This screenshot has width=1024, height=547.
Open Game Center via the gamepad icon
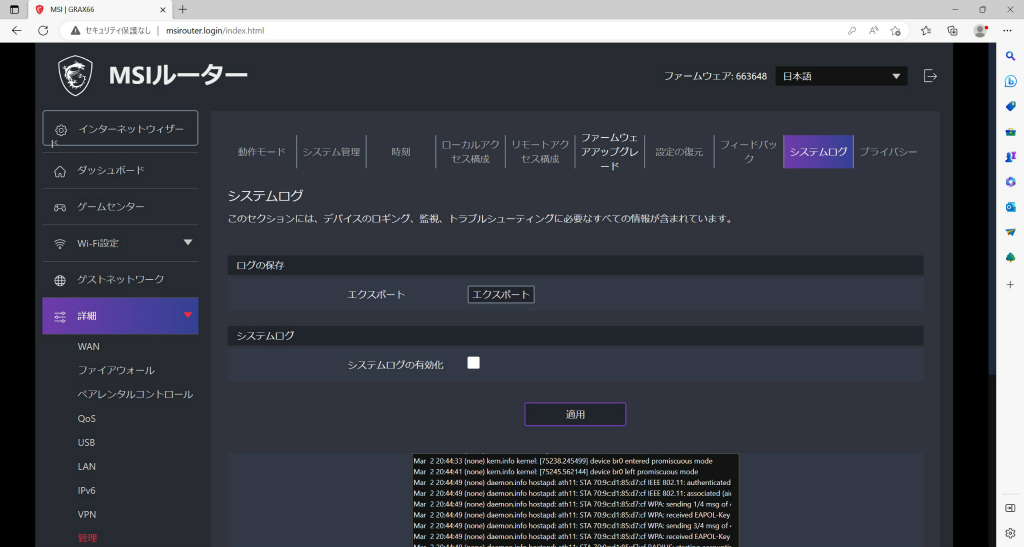click(x=59, y=207)
